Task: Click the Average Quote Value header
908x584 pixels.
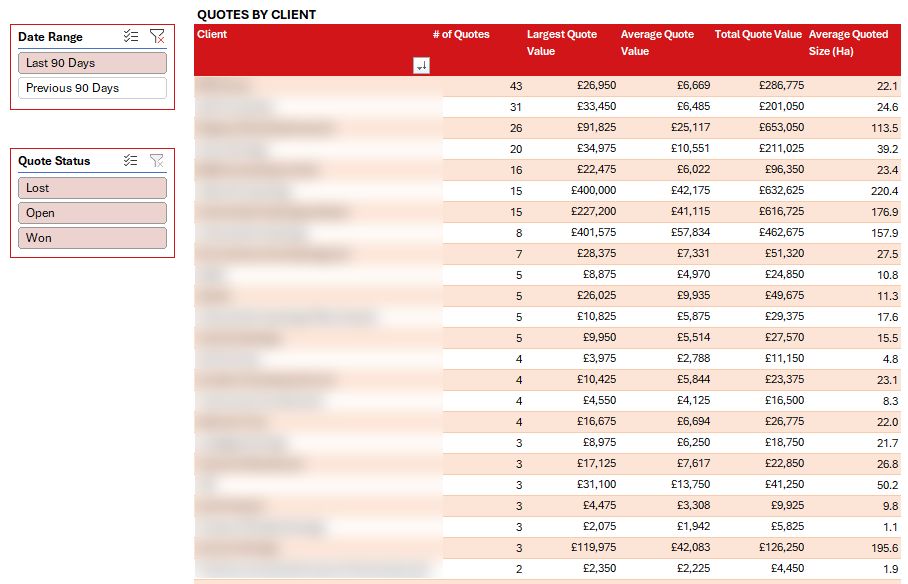Action: click(657, 42)
